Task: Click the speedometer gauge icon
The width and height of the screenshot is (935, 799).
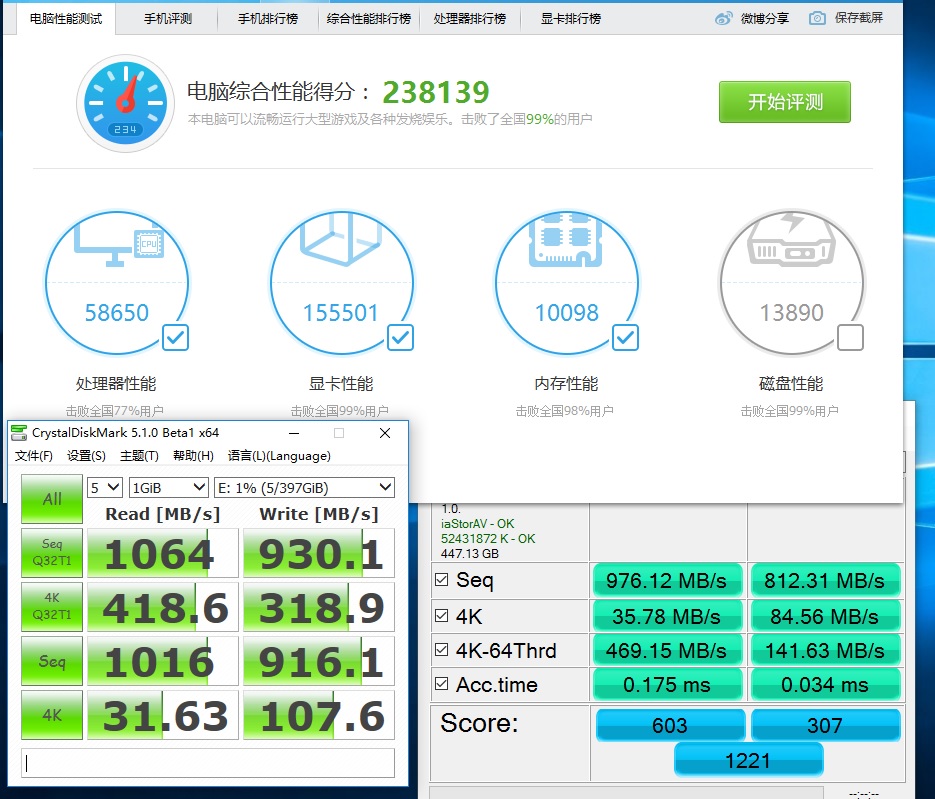Action: 125,103
